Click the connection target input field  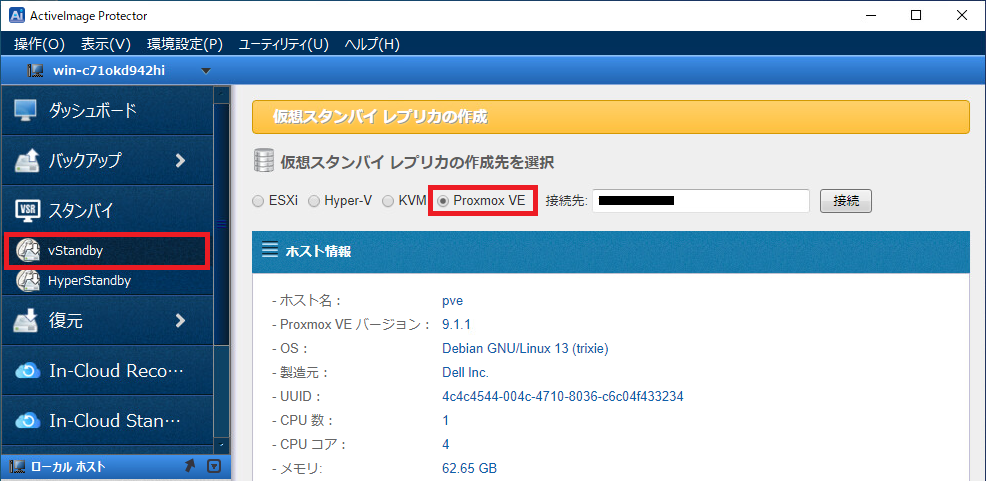pyautogui.click(x=700, y=201)
